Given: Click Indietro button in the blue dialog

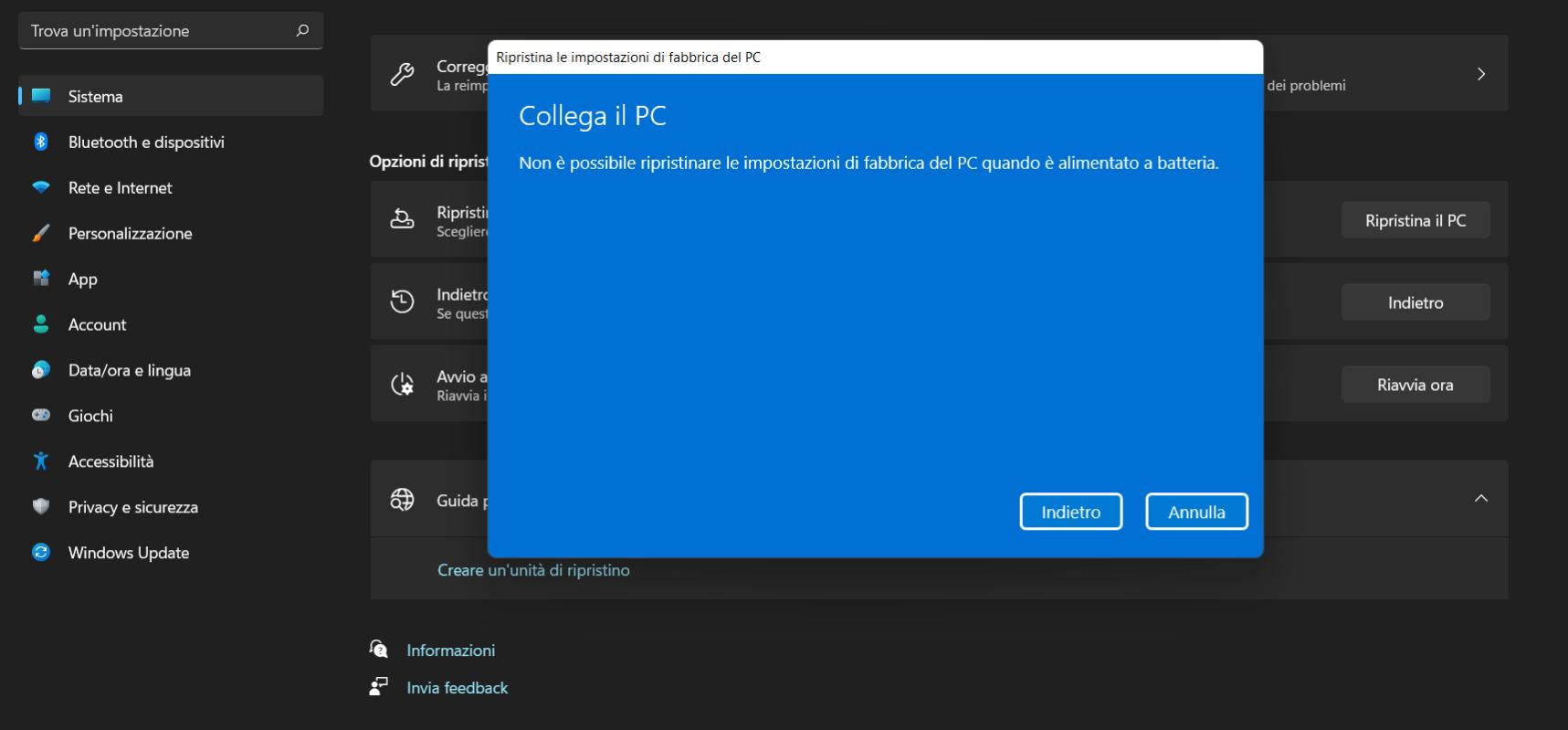Looking at the screenshot, I should (1070, 512).
